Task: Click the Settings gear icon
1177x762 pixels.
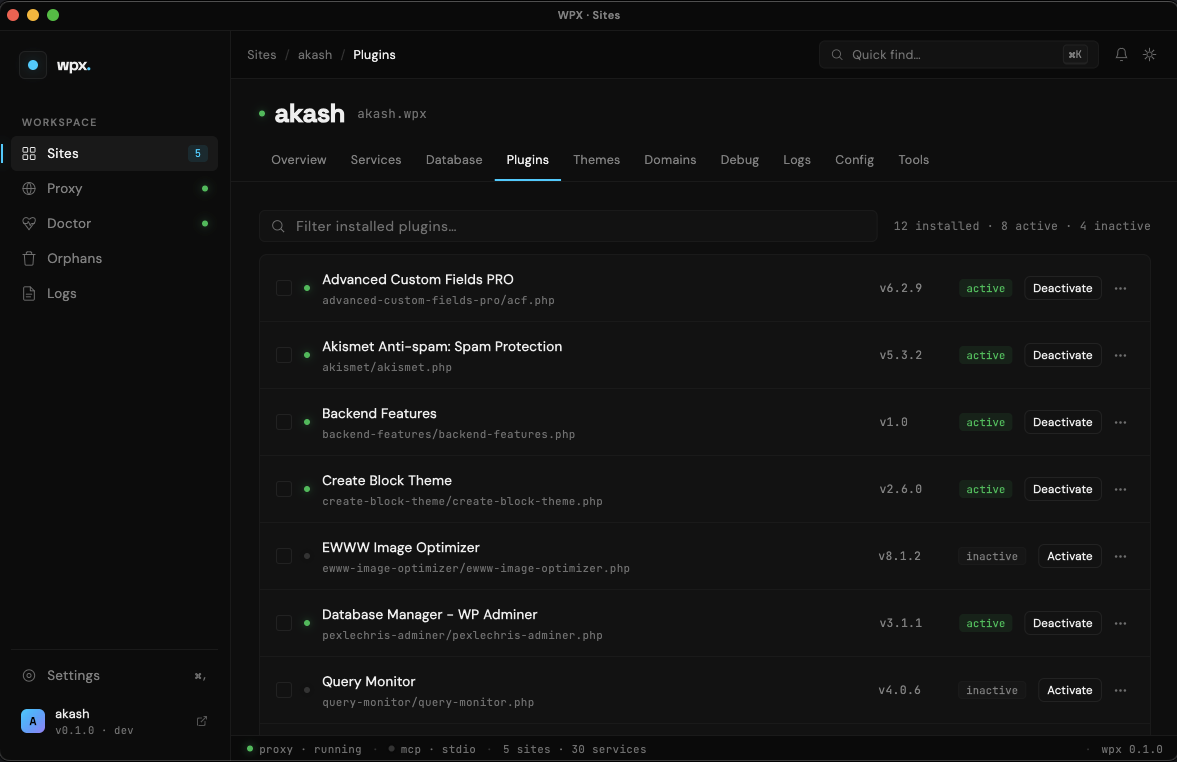Action: pos(29,676)
